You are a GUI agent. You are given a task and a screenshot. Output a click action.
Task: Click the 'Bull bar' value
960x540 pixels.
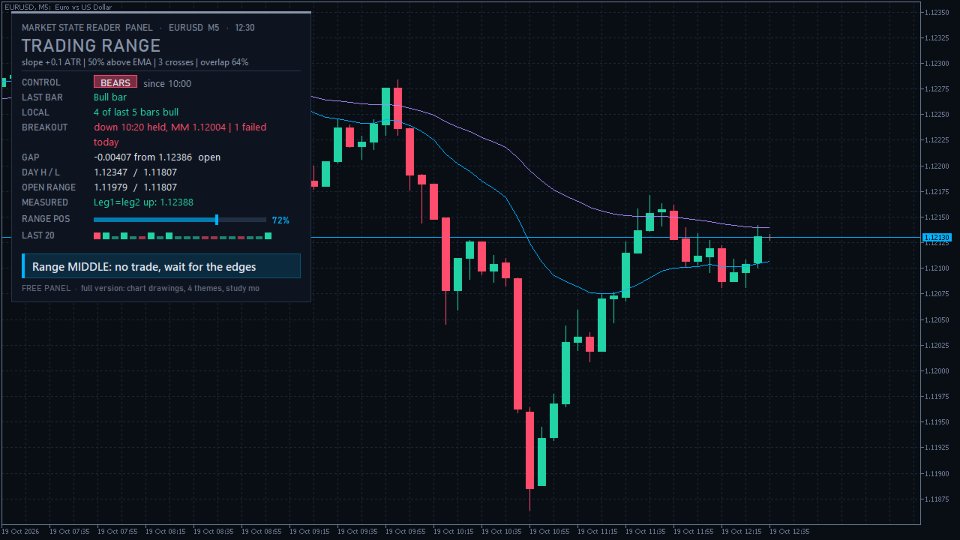(110, 97)
